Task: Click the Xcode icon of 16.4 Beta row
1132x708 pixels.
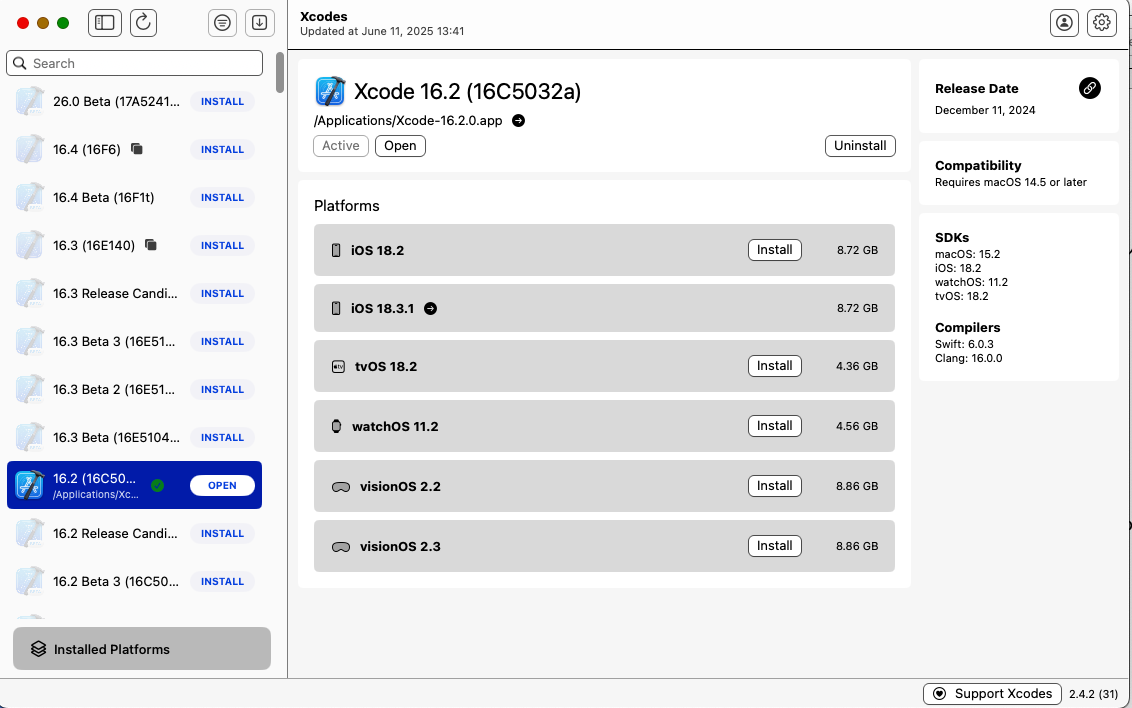Action: click(30, 197)
